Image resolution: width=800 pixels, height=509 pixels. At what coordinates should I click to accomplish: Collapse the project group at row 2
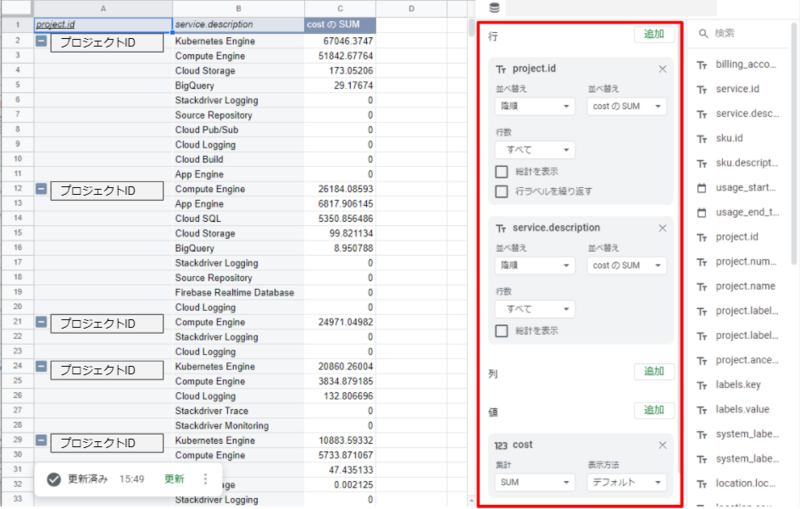[x=41, y=41]
